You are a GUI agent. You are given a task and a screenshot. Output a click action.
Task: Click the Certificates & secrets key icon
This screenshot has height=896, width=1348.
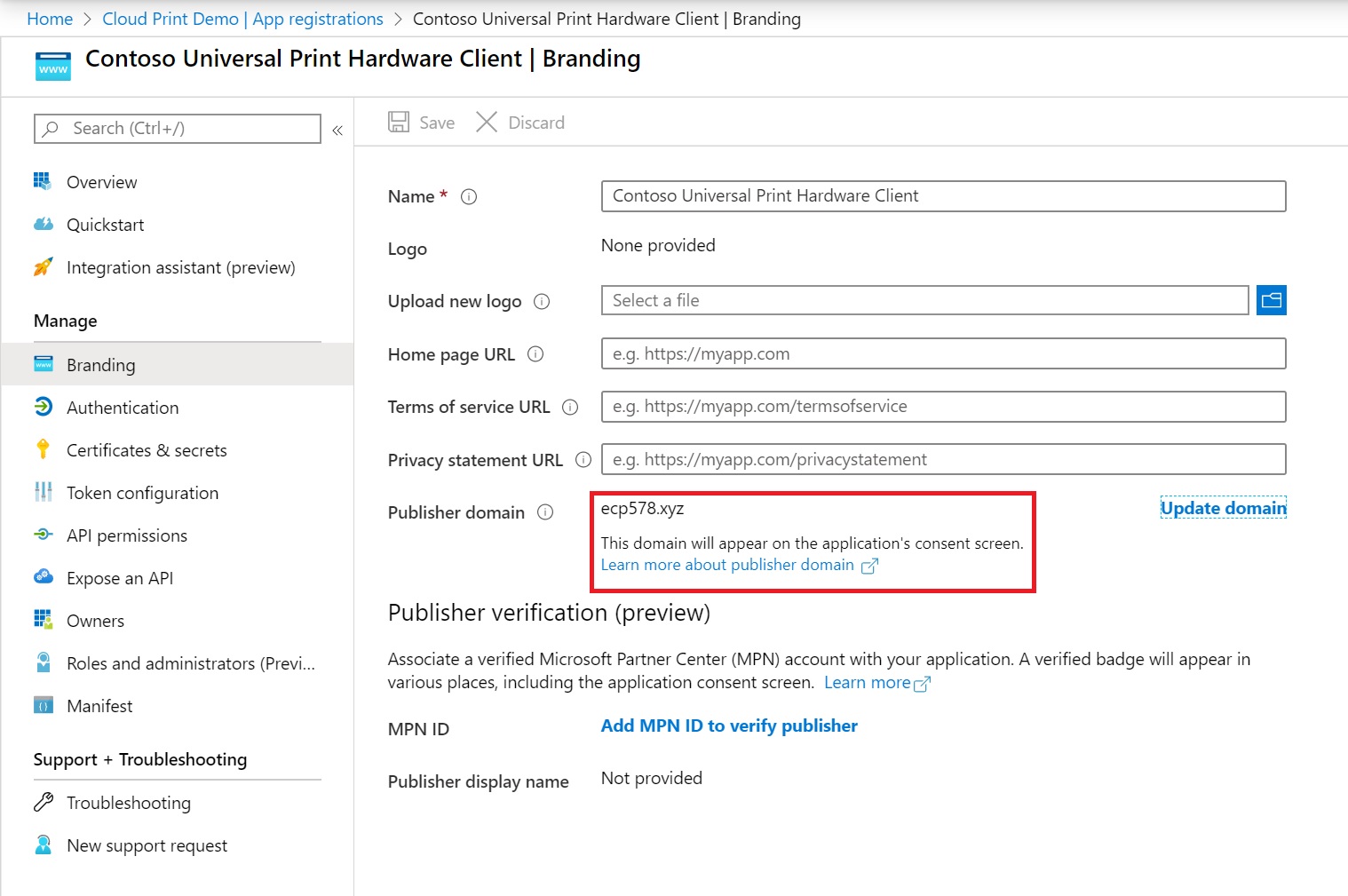click(x=43, y=449)
